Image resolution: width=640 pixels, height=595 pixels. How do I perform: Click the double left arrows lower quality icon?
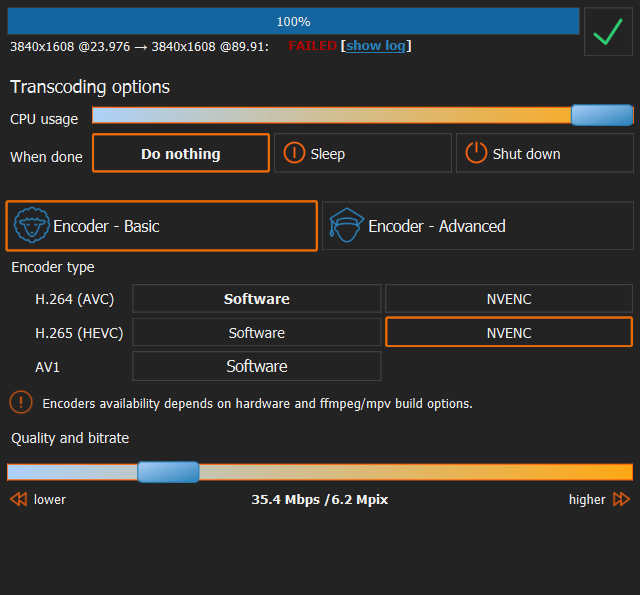tap(18, 499)
